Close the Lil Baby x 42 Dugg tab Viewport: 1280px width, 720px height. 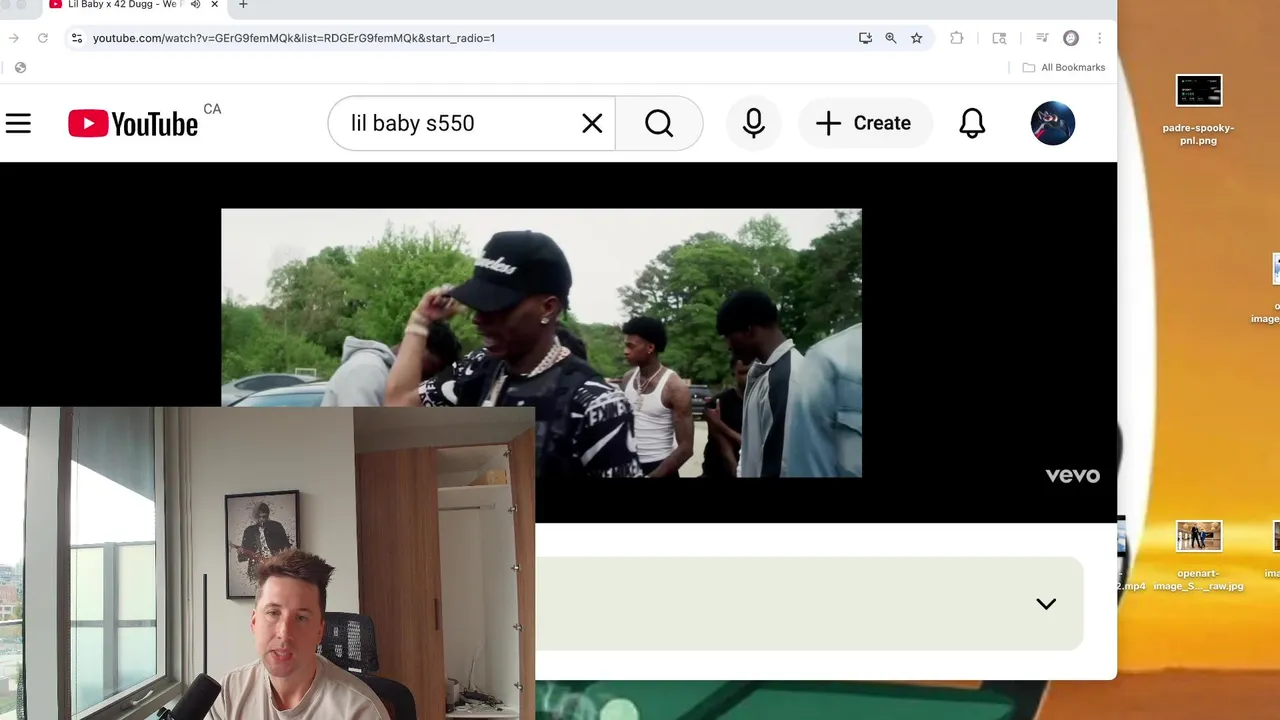click(x=214, y=5)
